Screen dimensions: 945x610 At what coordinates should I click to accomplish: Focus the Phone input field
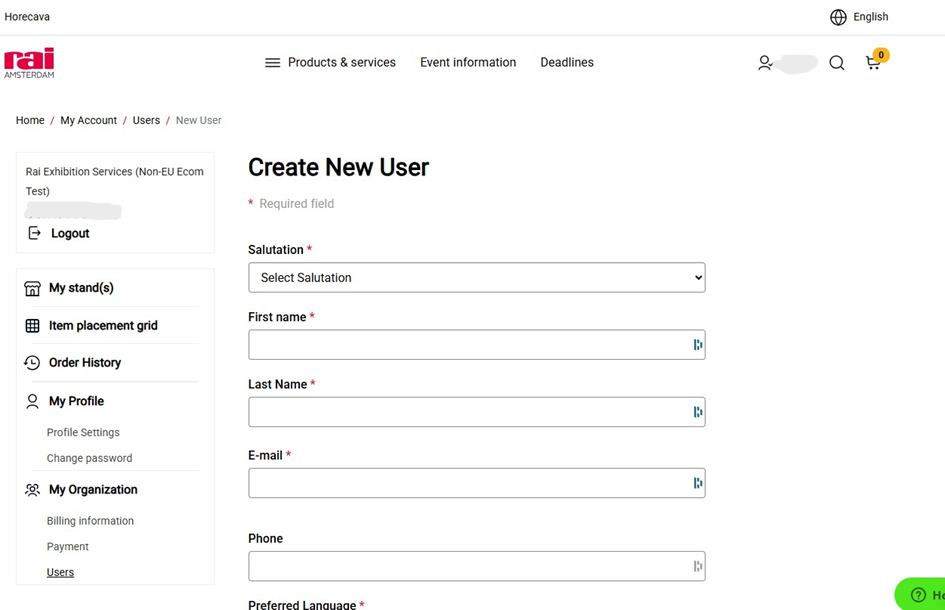(x=477, y=567)
